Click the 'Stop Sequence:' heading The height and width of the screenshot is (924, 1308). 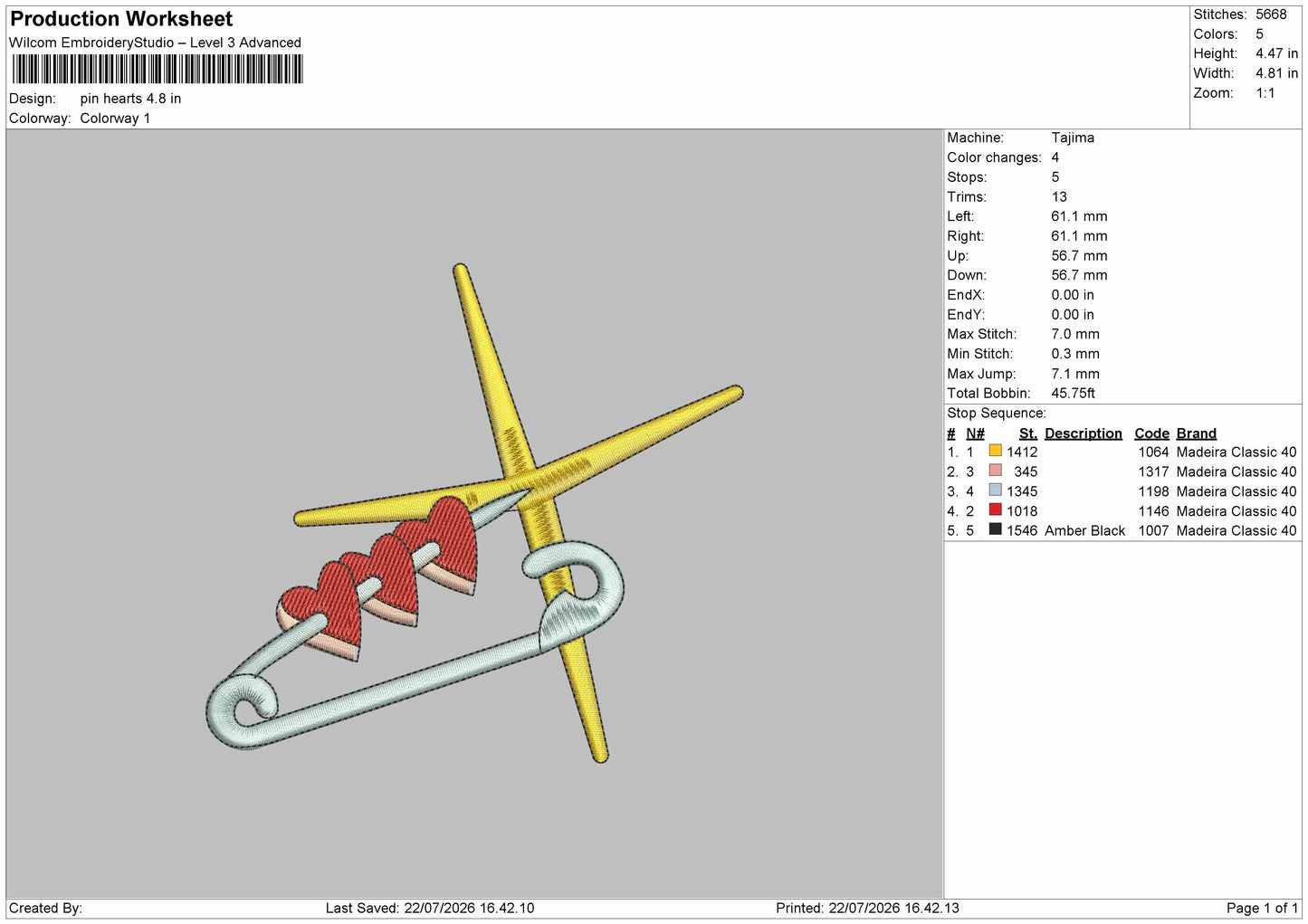pos(996,414)
